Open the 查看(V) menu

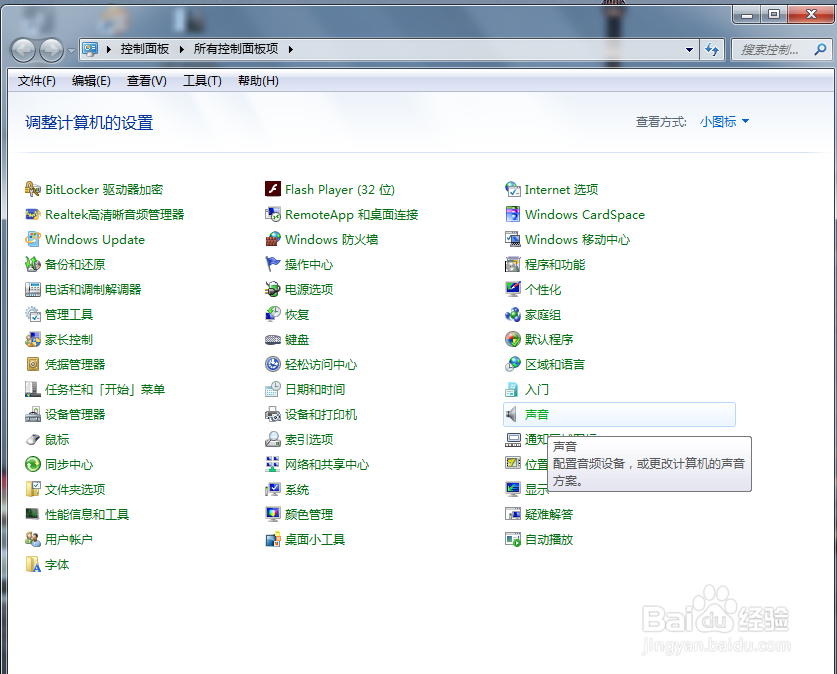147,81
